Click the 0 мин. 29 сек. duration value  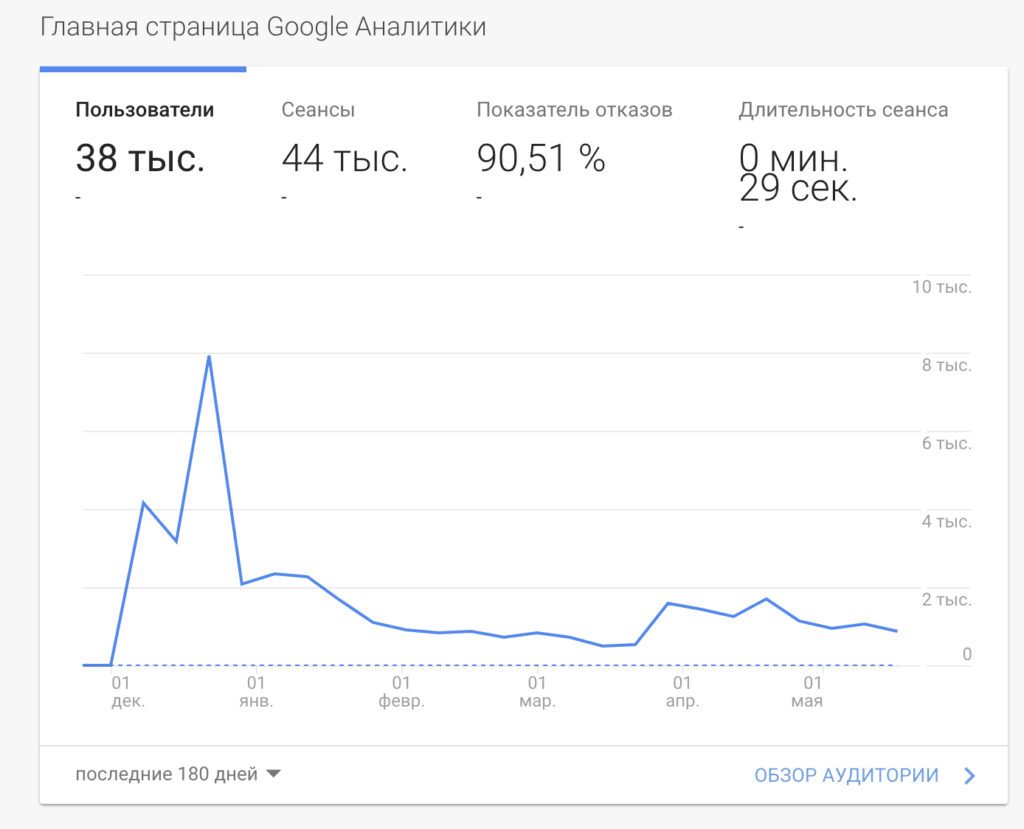point(797,173)
